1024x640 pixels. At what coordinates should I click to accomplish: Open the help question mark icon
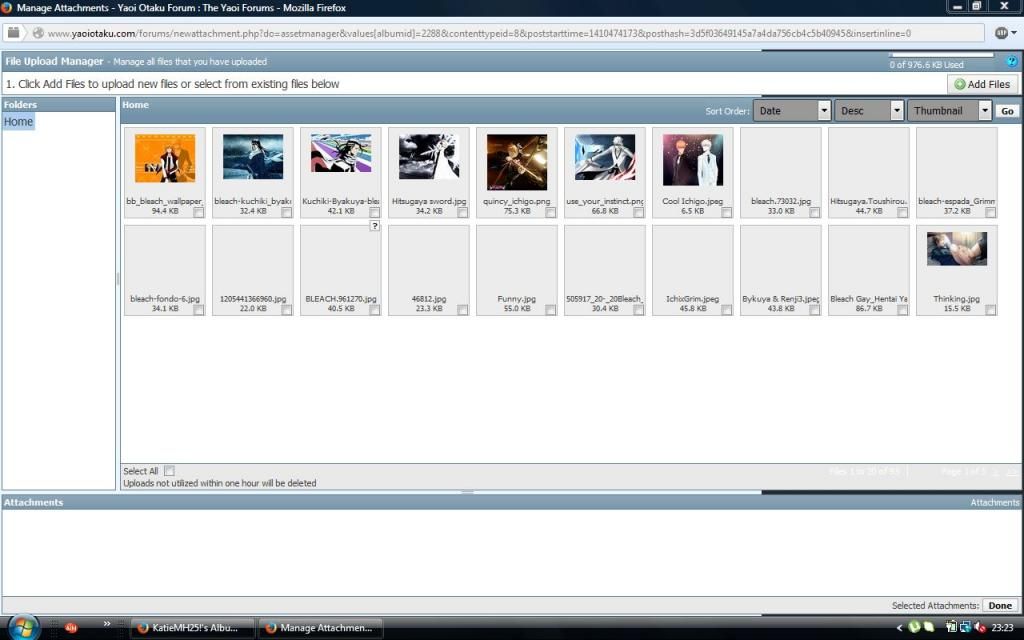pos(1012,61)
